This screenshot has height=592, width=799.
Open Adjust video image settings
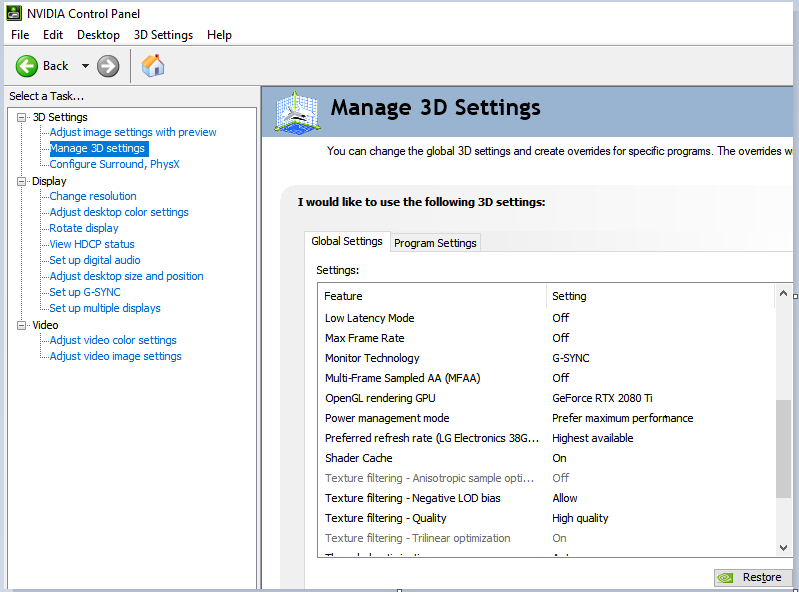point(116,356)
